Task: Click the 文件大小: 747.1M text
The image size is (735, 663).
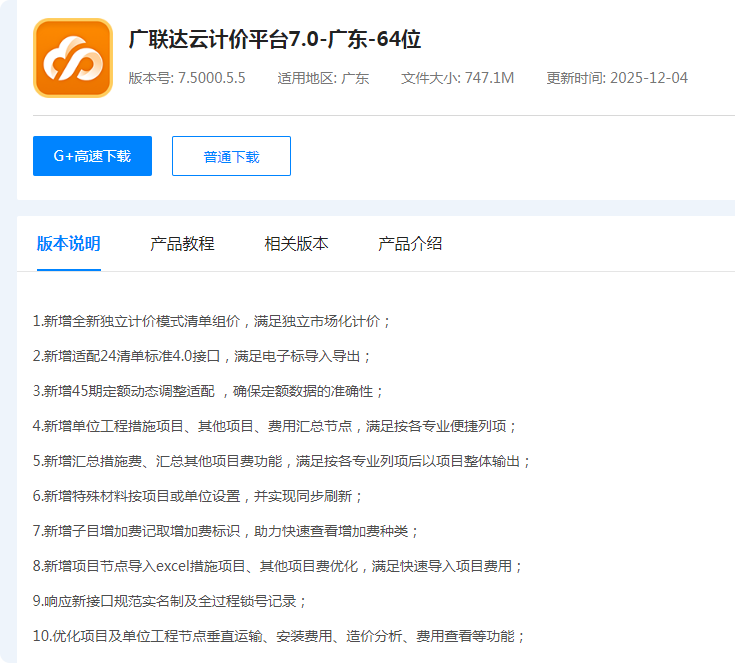Action: (x=458, y=78)
